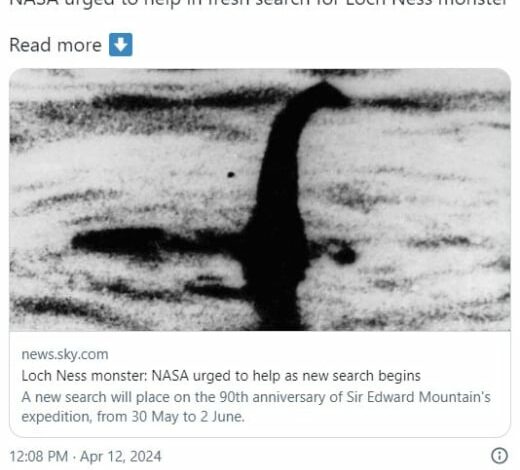Click the small black dot left of the neck

click(x=231, y=174)
